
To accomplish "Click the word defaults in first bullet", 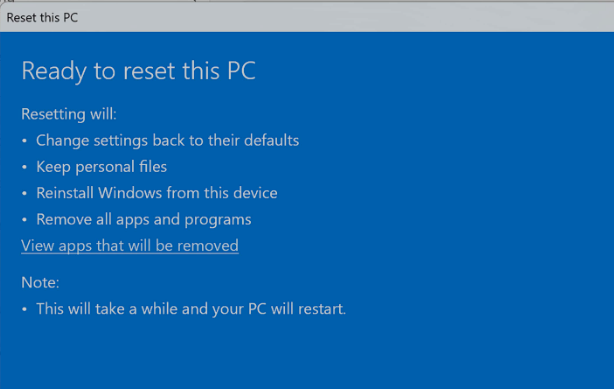I will 272,140.
